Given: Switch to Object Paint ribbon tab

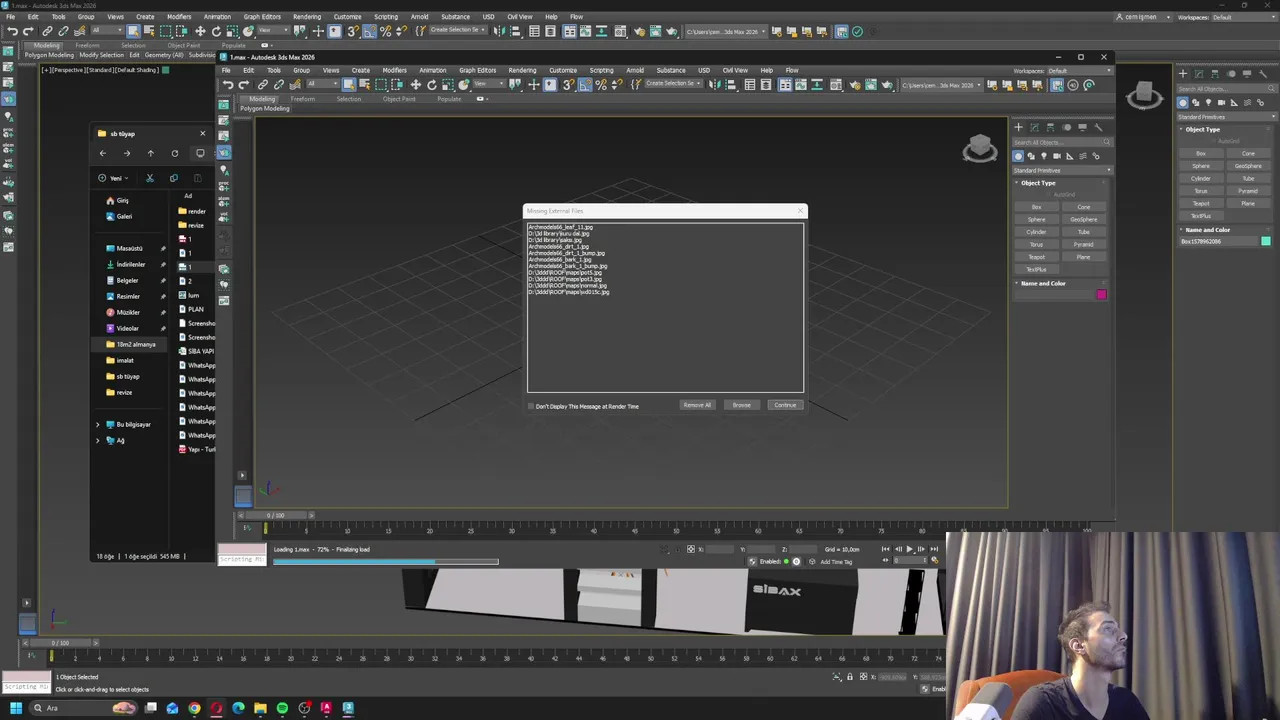Looking at the screenshot, I should click(x=398, y=99).
